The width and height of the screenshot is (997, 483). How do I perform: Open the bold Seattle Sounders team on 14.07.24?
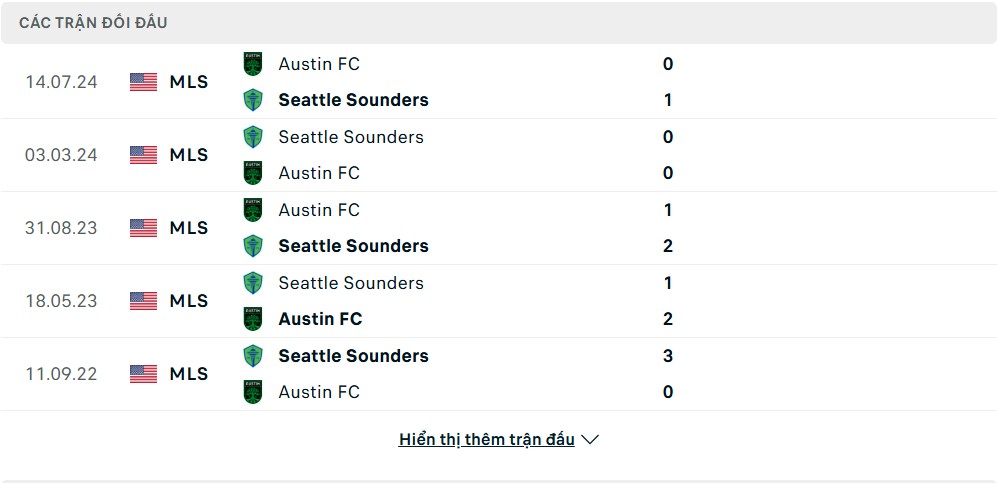pyautogui.click(x=354, y=100)
